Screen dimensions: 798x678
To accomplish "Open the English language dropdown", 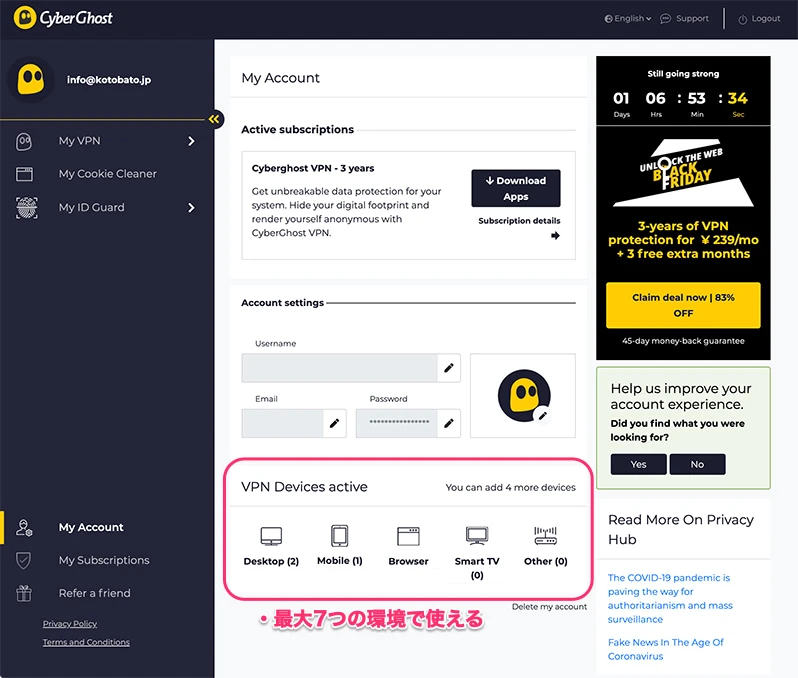I will click(628, 18).
